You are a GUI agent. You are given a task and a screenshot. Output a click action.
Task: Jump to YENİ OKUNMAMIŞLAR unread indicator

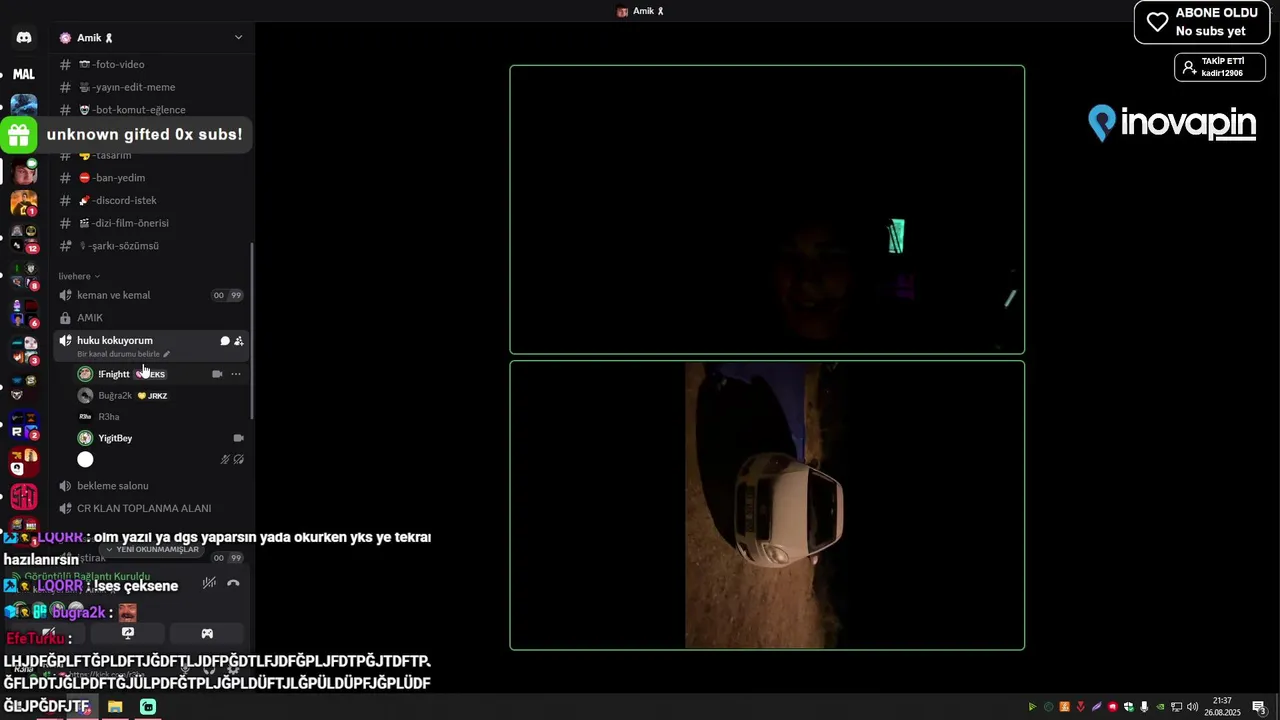152,549
